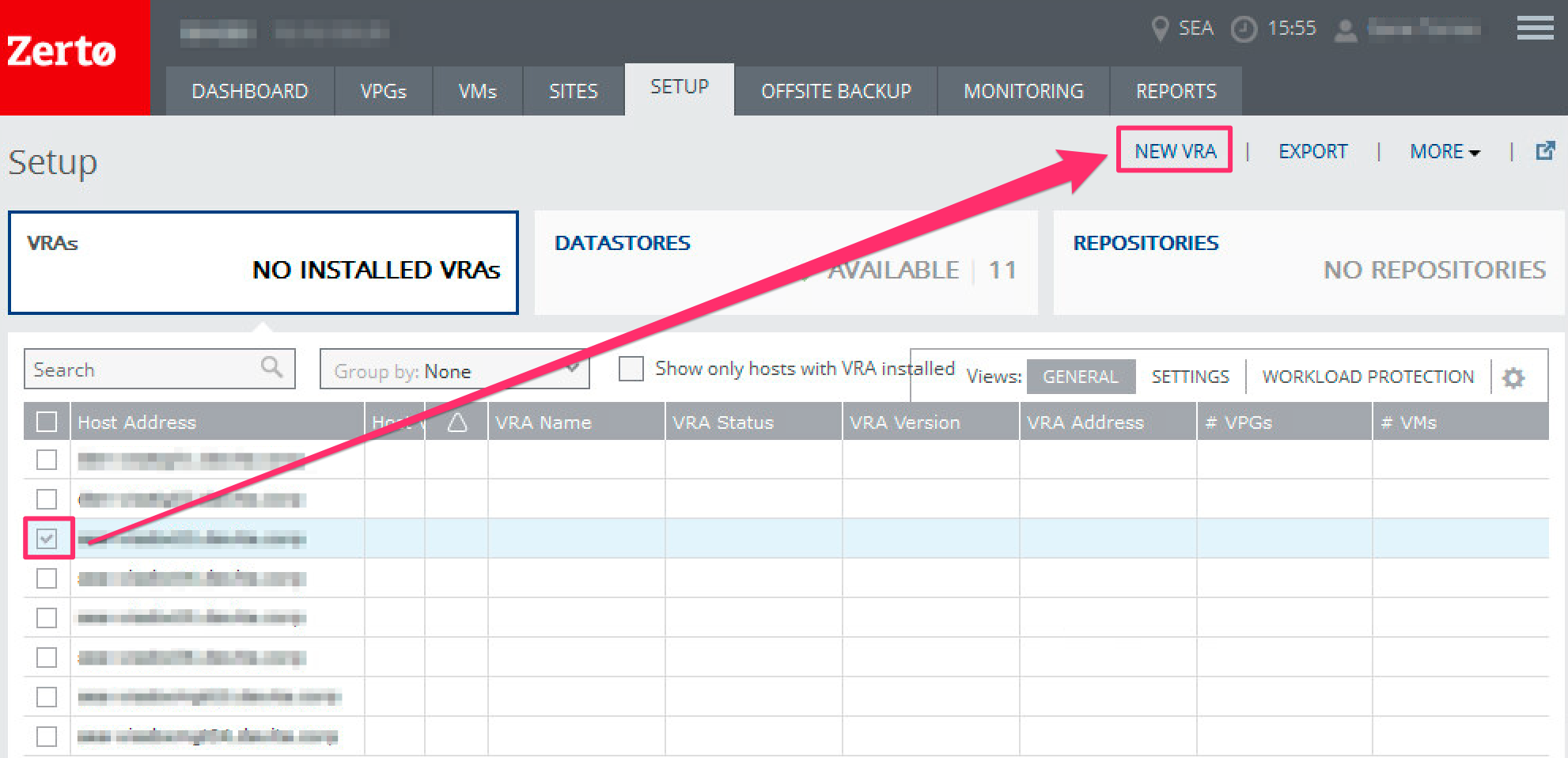This screenshot has height=758, width=1568.
Task: Check the select-all hosts checkbox
Action: pos(46,422)
